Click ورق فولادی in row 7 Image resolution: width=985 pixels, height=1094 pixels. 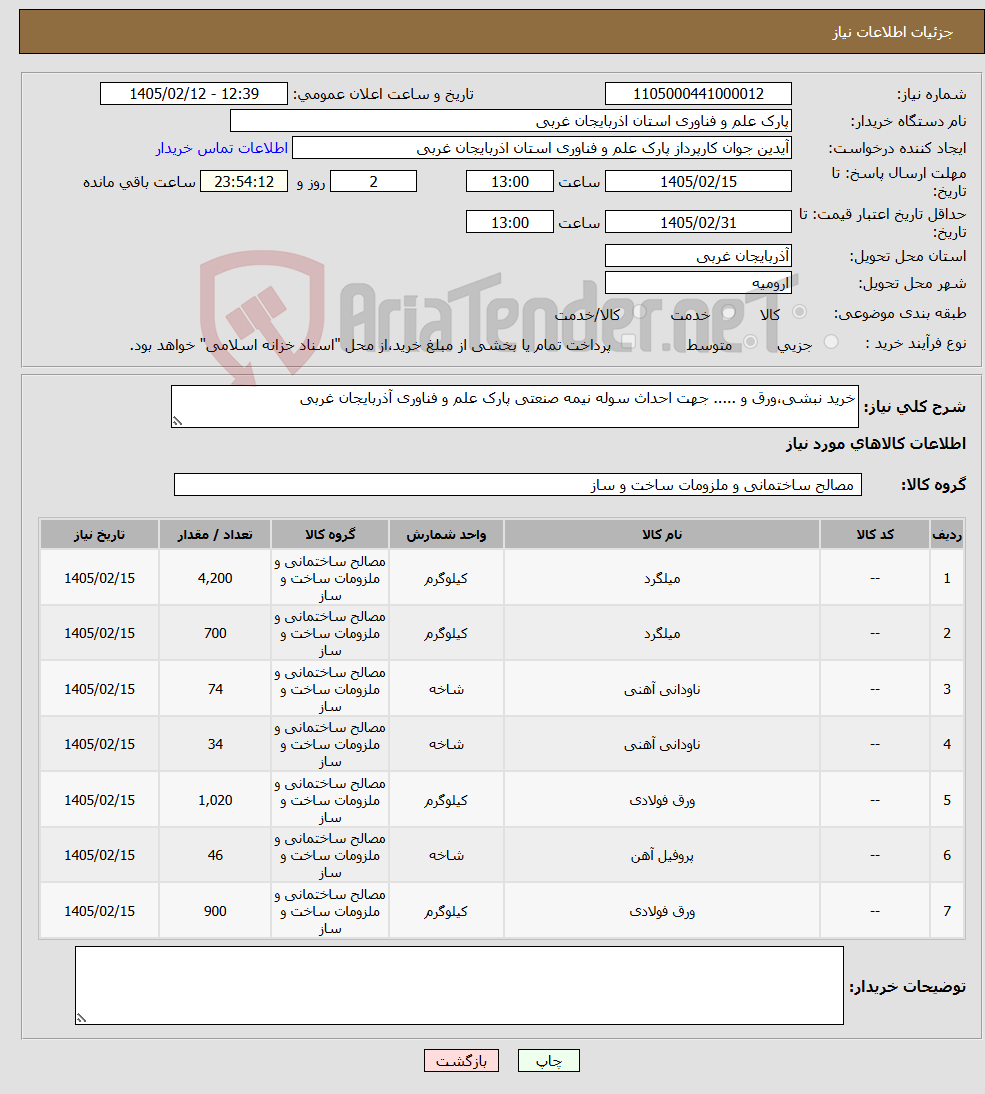pyautogui.click(x=661, y=911)
